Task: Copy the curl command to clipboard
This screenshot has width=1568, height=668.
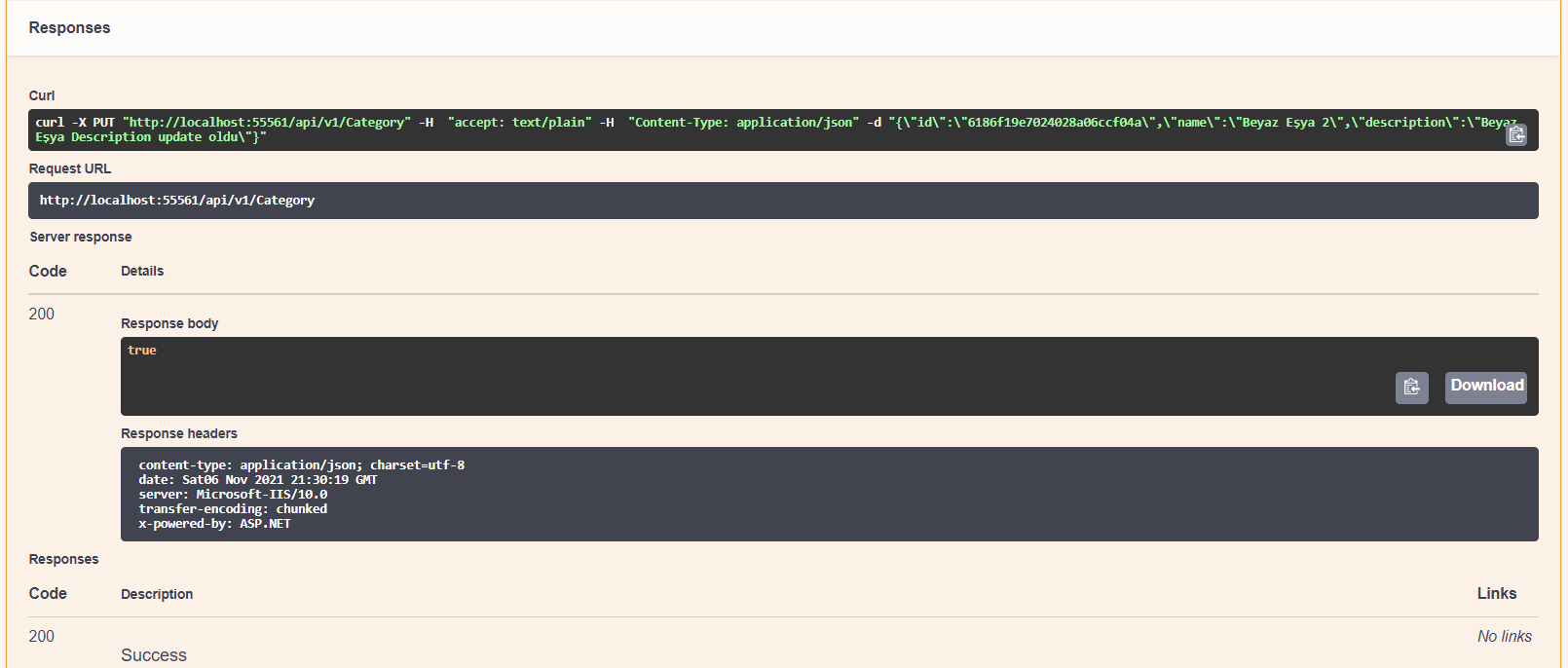Action: pyautogui.click(x=1516, y=134)
